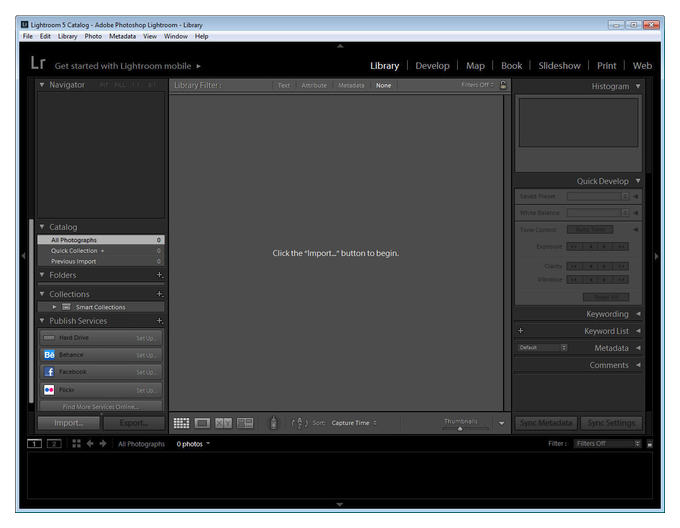Screen dimensions: 680x528
Task: Go back with the filmstrip left arrow
Action: [x=90, y=443]
